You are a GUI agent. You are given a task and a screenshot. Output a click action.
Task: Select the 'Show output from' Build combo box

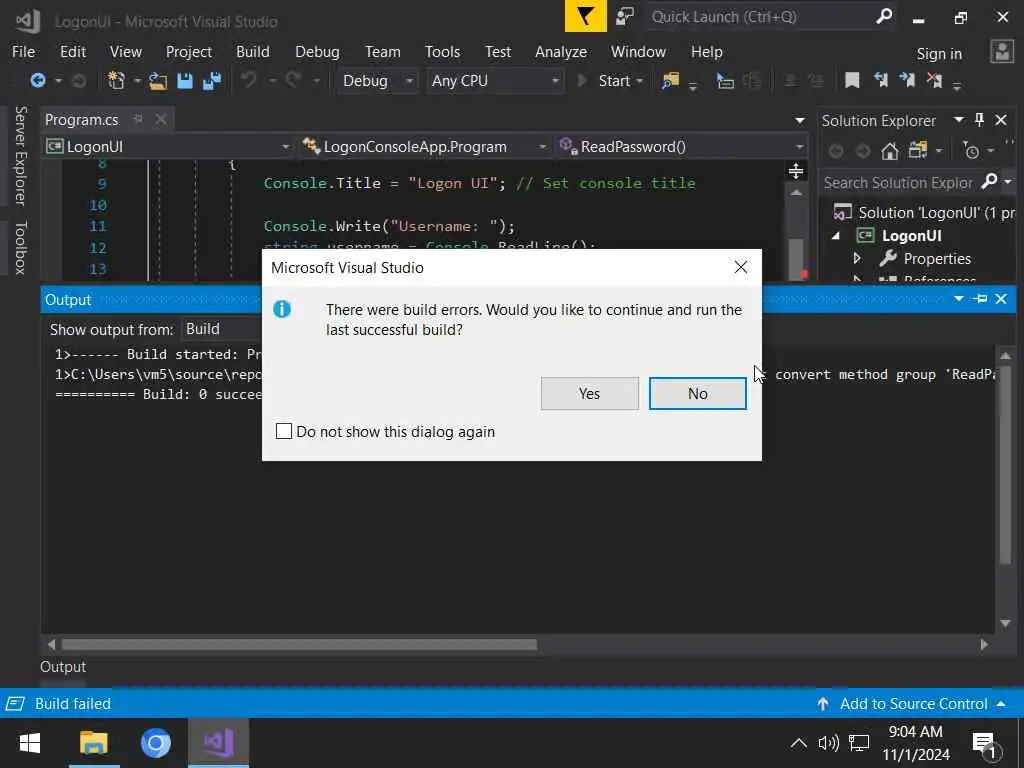222,328
